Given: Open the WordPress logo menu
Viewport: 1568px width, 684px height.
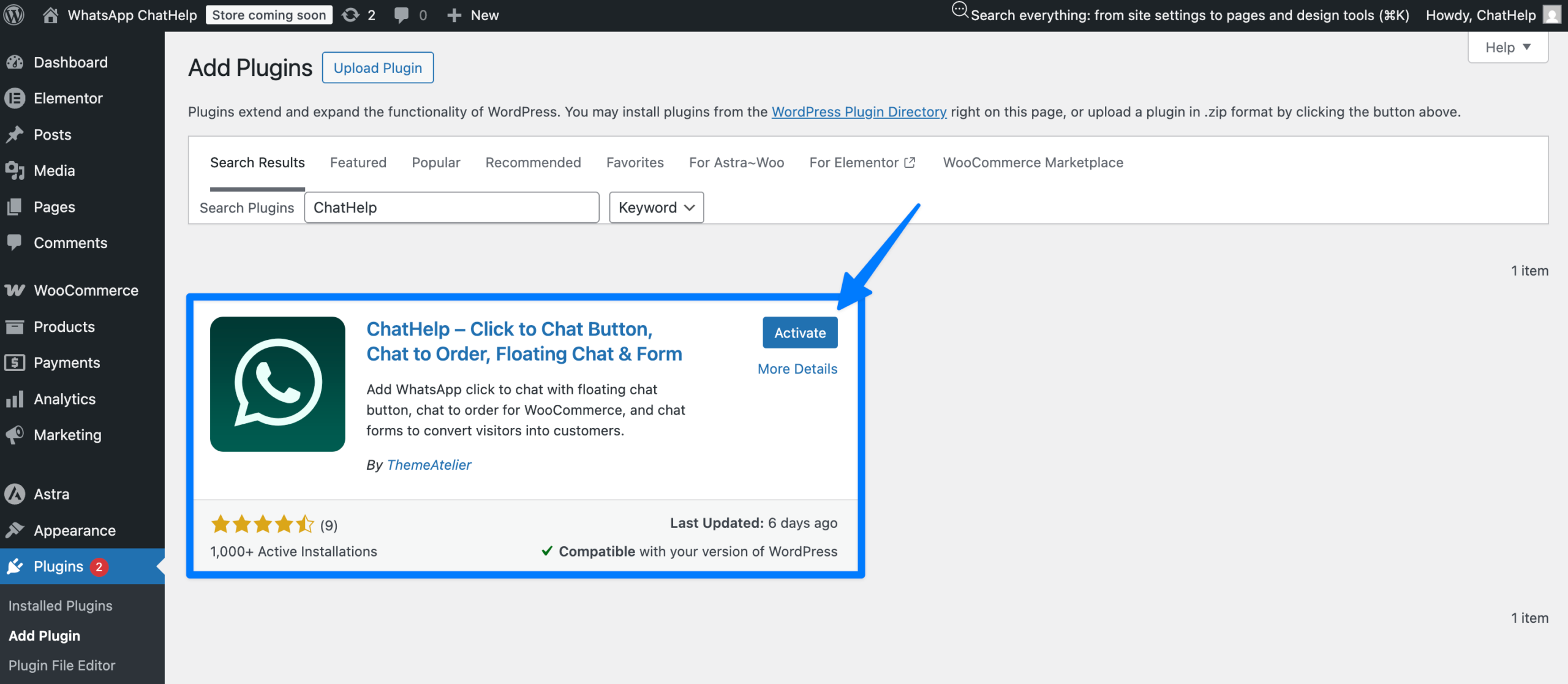Looking at the screenshot, I should pos(13,15).
